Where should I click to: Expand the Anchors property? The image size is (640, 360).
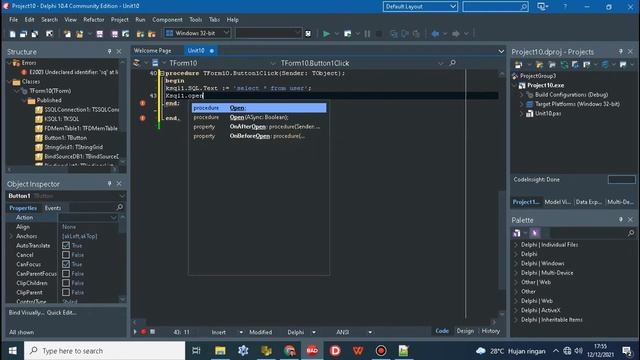(x=11, y=236)
